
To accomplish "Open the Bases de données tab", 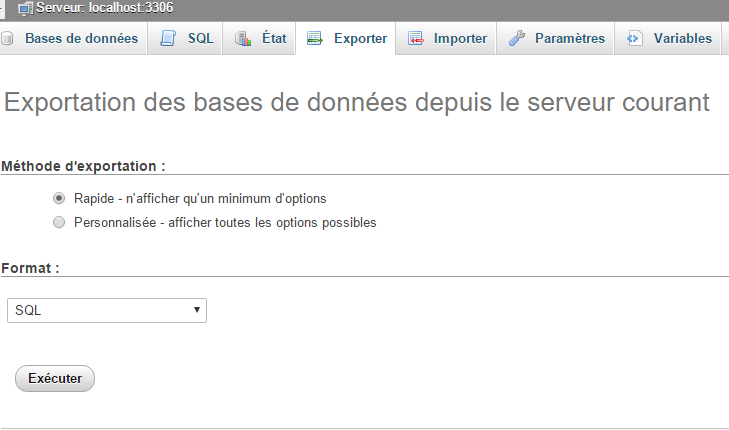I will coord(73,39).
